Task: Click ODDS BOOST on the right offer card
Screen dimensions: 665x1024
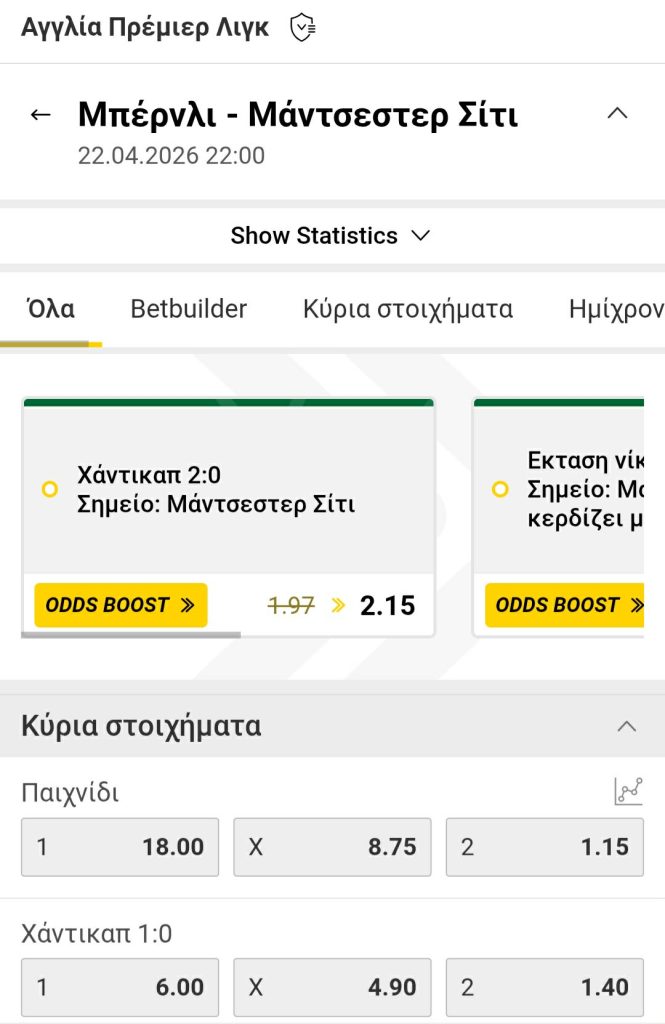Action: [566, 605]
